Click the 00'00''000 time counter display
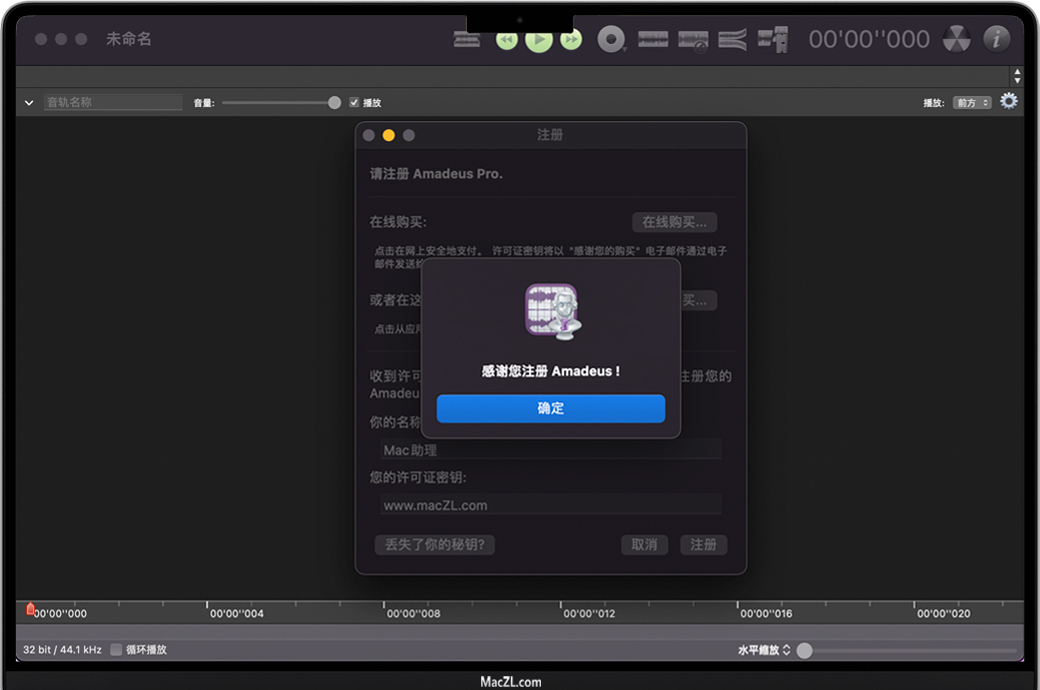The image size is (1040, 690). click(869, 40)
